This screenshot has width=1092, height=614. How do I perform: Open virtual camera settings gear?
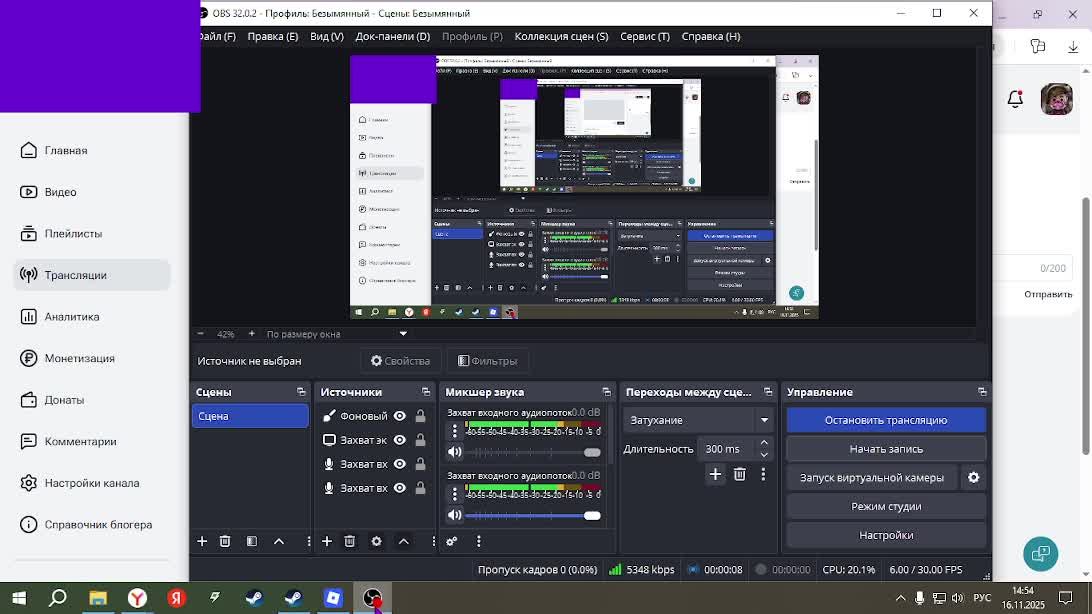[973, 478]
